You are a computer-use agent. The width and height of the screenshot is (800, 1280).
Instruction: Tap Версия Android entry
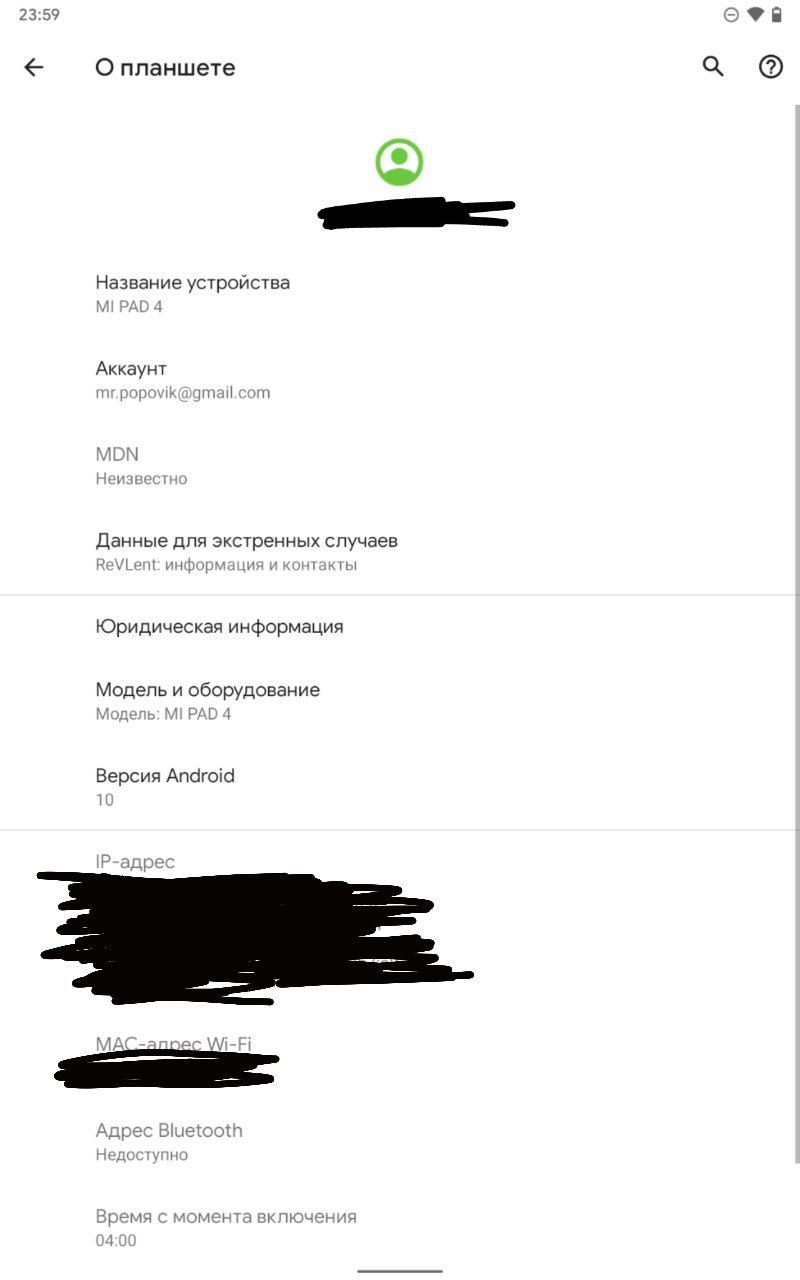click(x=400, y=787)
